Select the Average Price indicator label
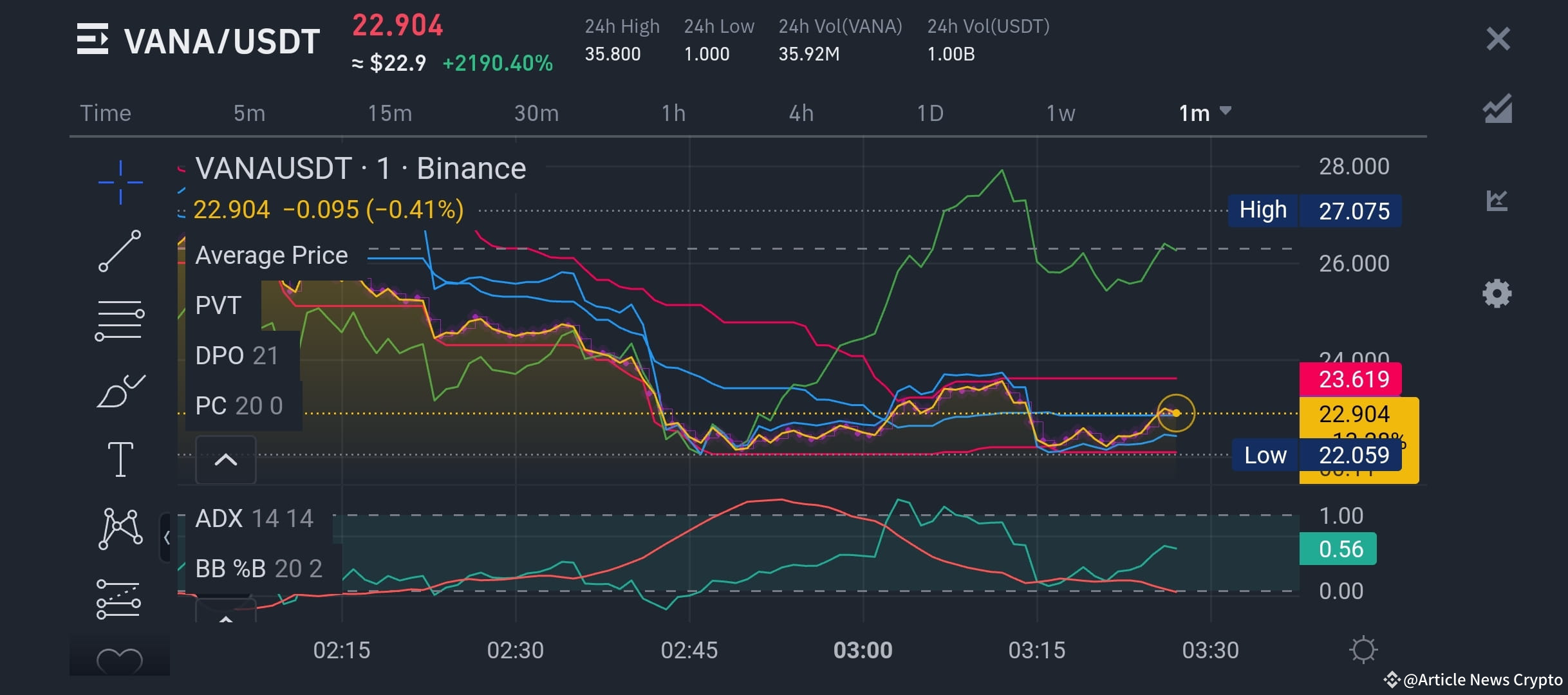 coord(271,255)
